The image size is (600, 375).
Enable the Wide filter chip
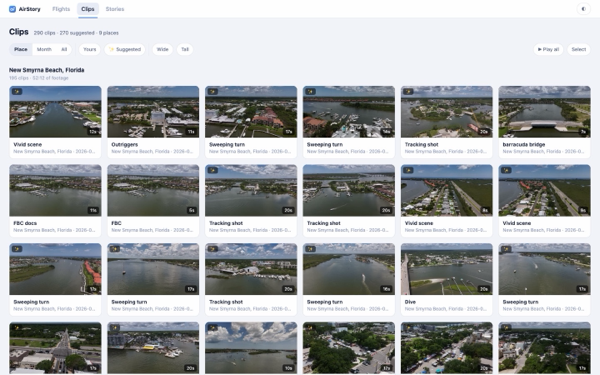click(x=163, y=49)
